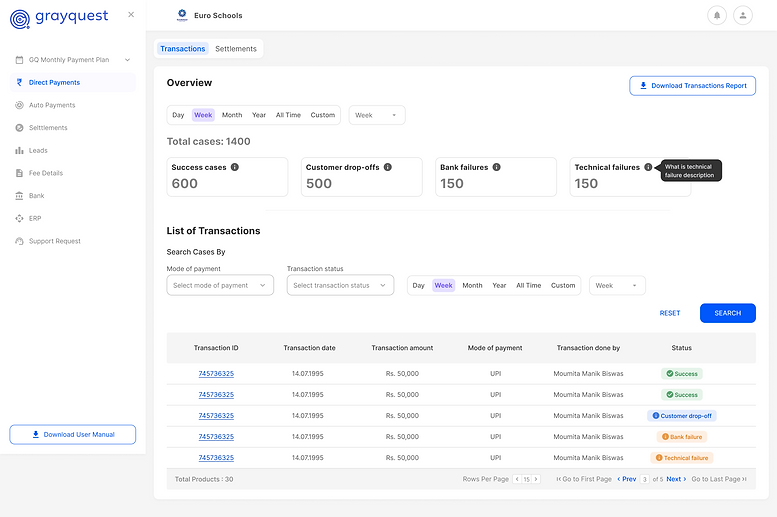
Task: Go to next page with Next
Action: coord(676,479)
